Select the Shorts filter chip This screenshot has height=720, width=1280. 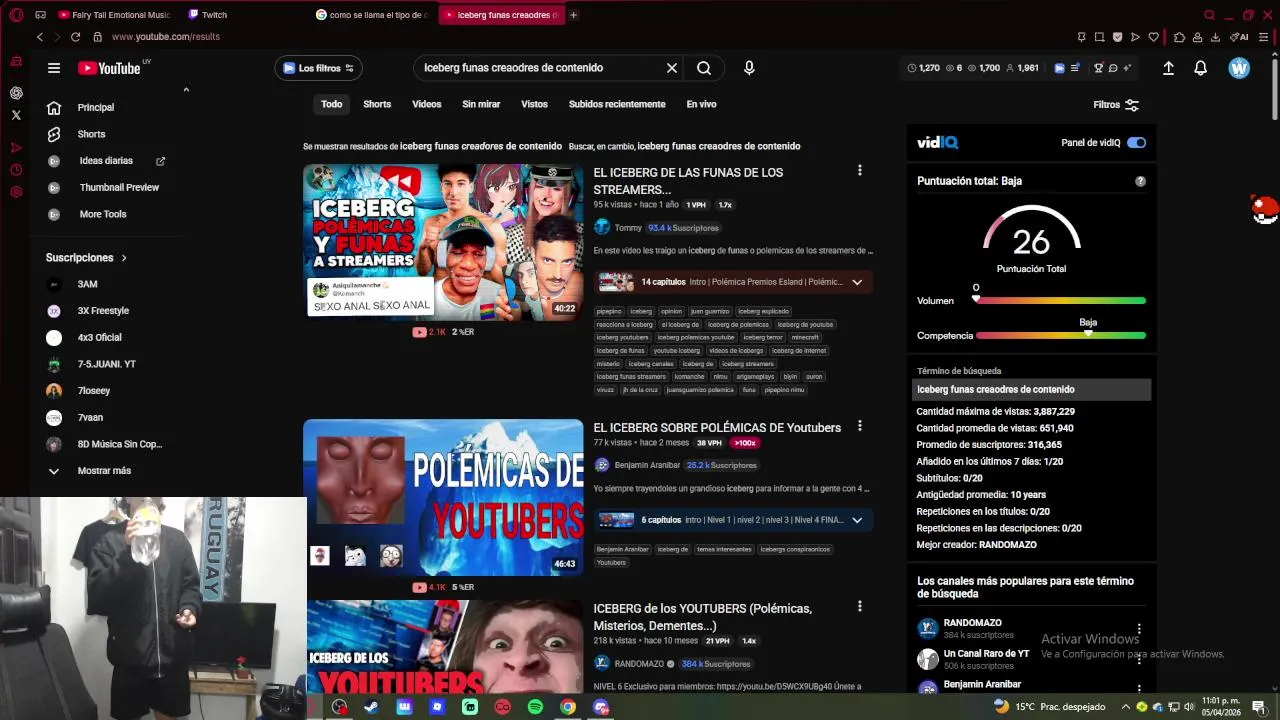pos(377,104)
